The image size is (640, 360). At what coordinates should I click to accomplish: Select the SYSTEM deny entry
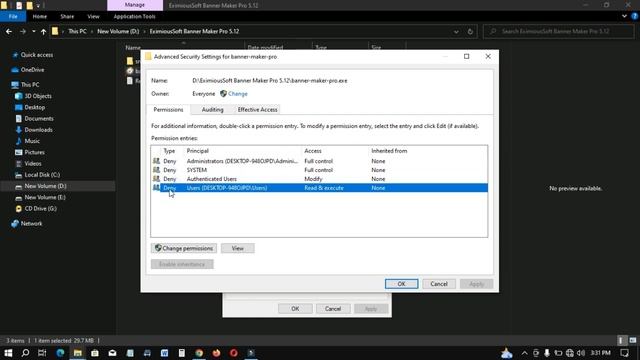tap(319, 170)
